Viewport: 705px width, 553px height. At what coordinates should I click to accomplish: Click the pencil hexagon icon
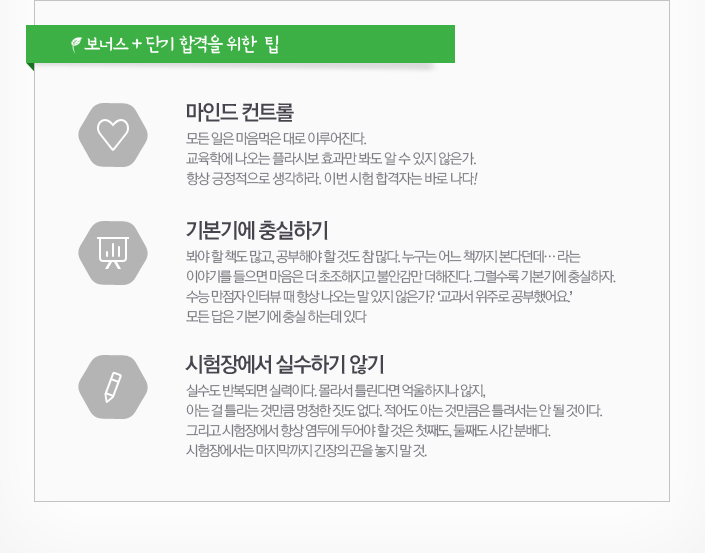112,385
